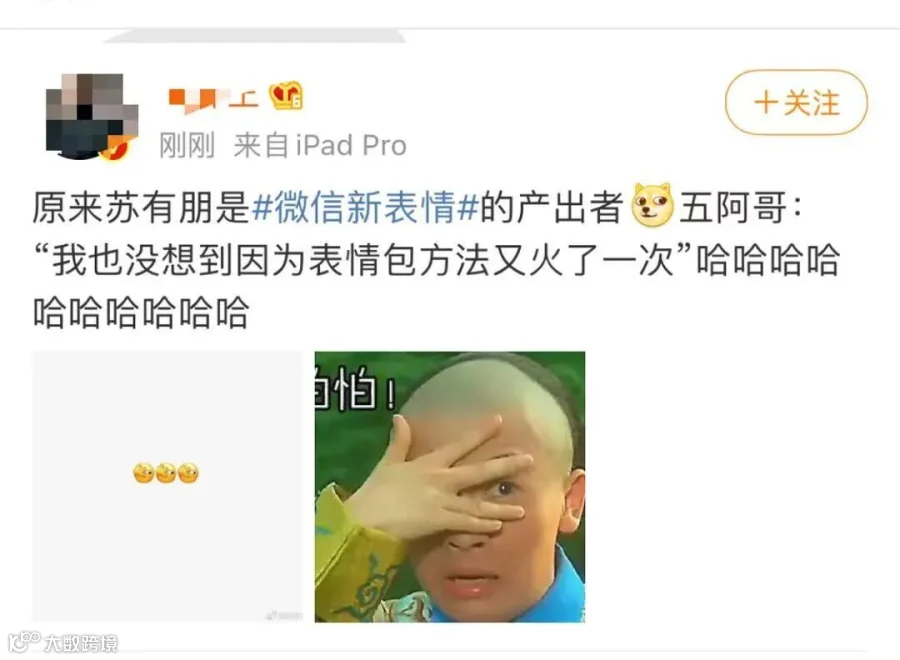Open the first image with three emojis

[x=167, y=486]
